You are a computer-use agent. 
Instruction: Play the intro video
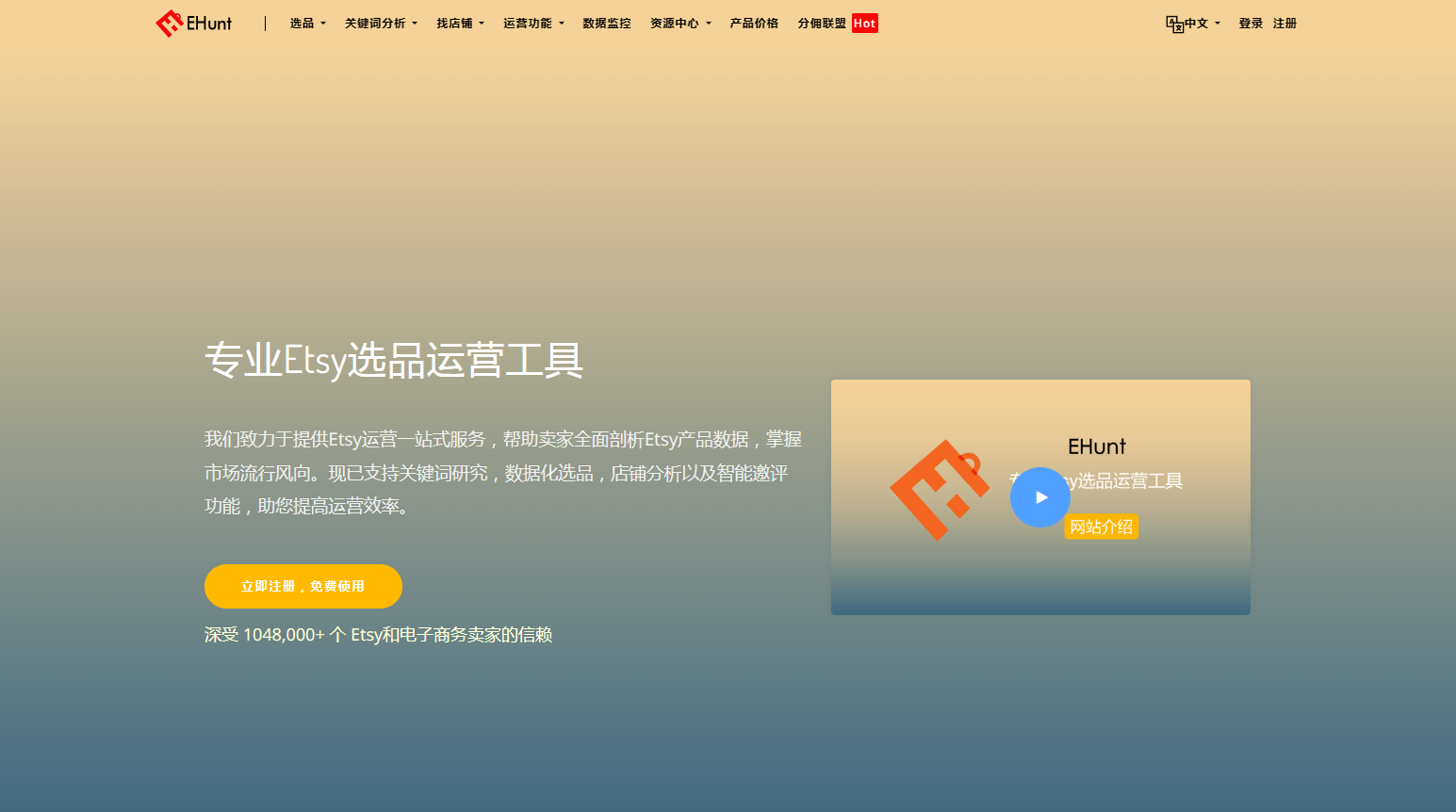point(1040,497)
